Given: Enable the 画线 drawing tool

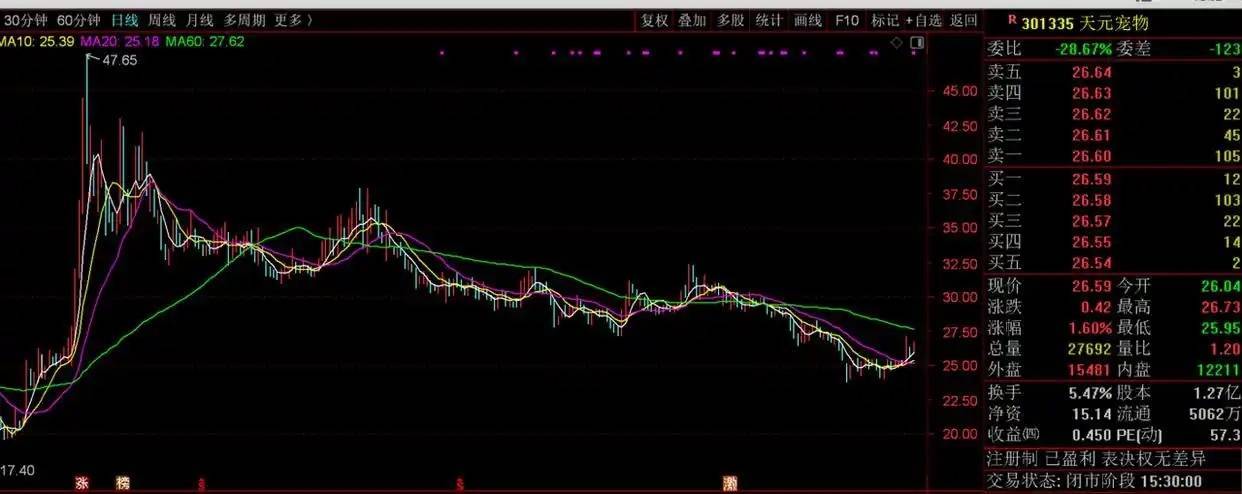Looking at the screenshot, I should [x=807, y=20].
